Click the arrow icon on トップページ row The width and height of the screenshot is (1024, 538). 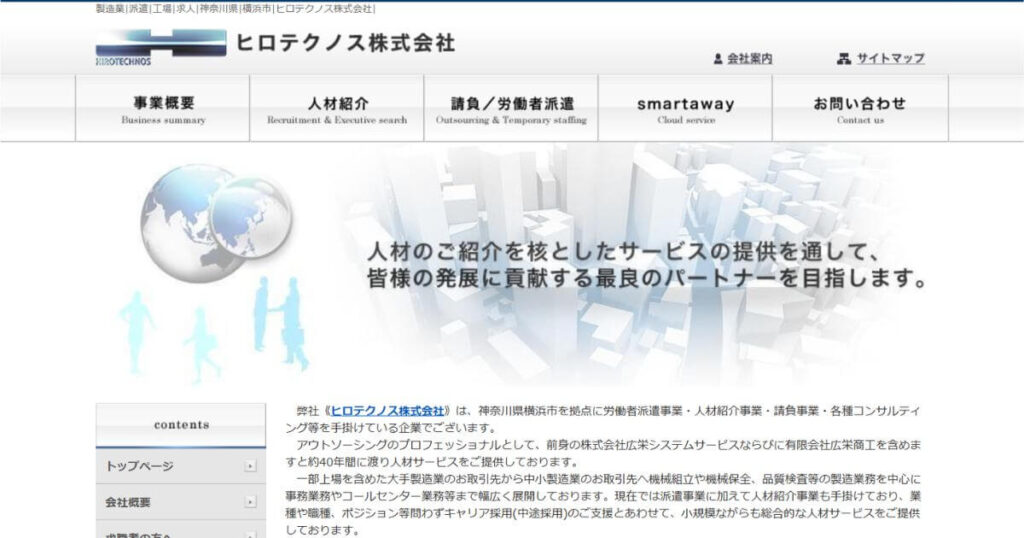[x=250, y=466]
